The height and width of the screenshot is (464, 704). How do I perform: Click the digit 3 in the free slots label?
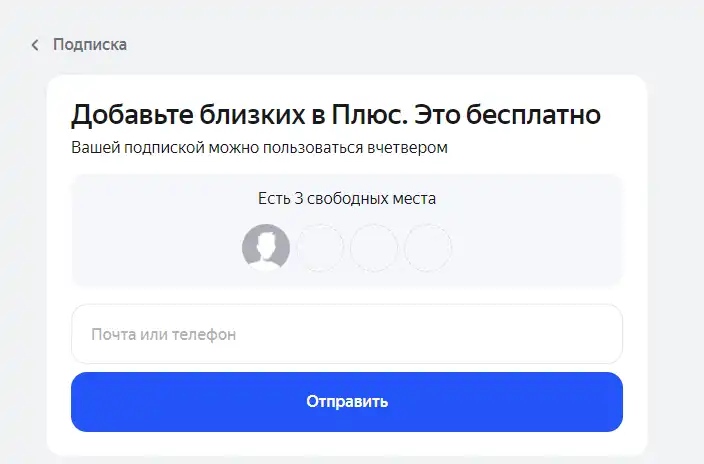299,198
